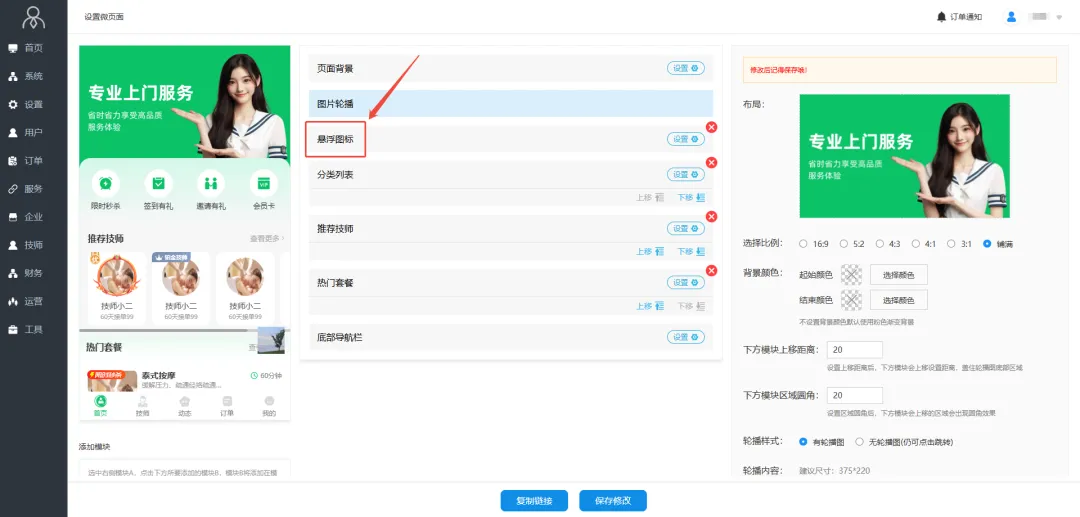Screen dimensions: 1080x517
Task: Remove the 悬浮图标 module with red X
Action: (712, 127)
